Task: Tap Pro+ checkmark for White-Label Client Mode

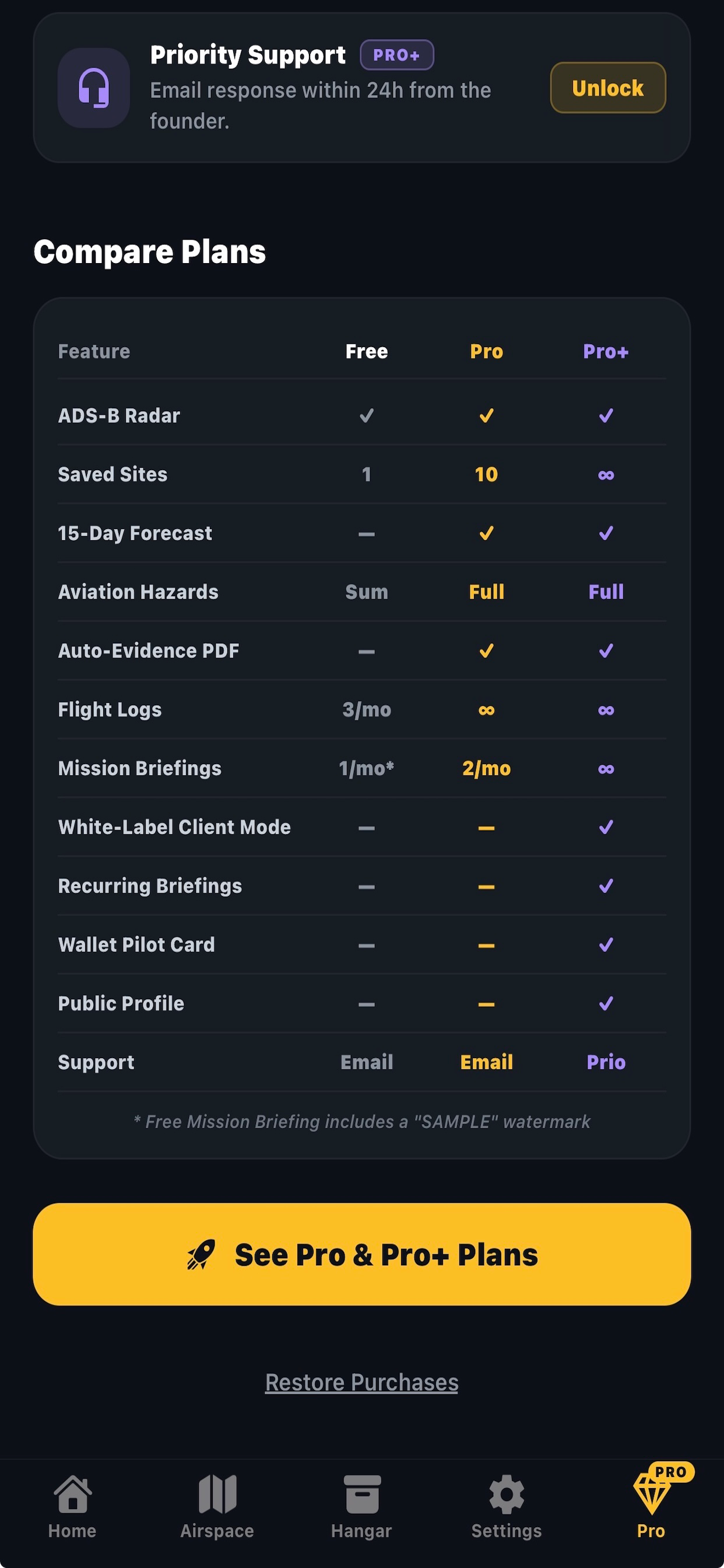Action: tap(606, 827)
